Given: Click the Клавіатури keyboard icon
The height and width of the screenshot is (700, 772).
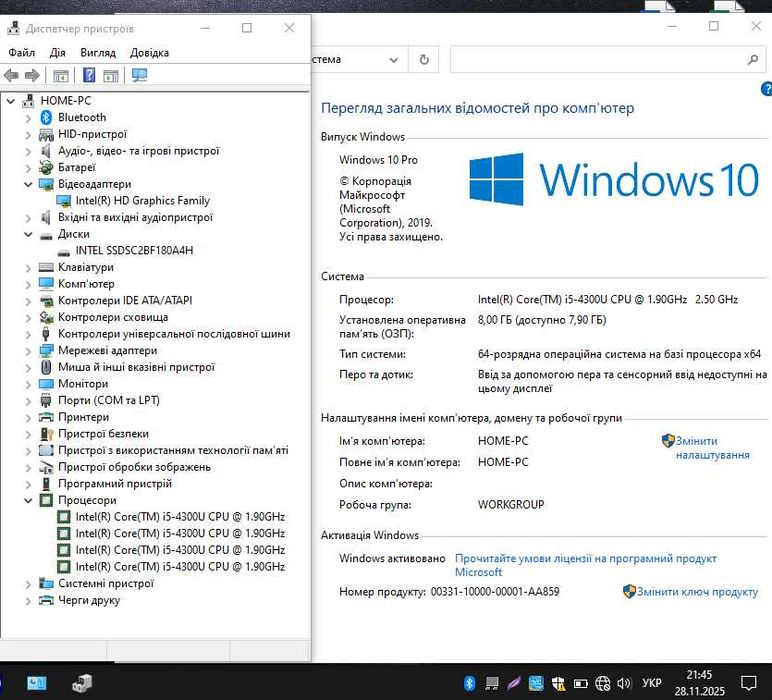Looking at the screenshot, I should coord(46,267).
